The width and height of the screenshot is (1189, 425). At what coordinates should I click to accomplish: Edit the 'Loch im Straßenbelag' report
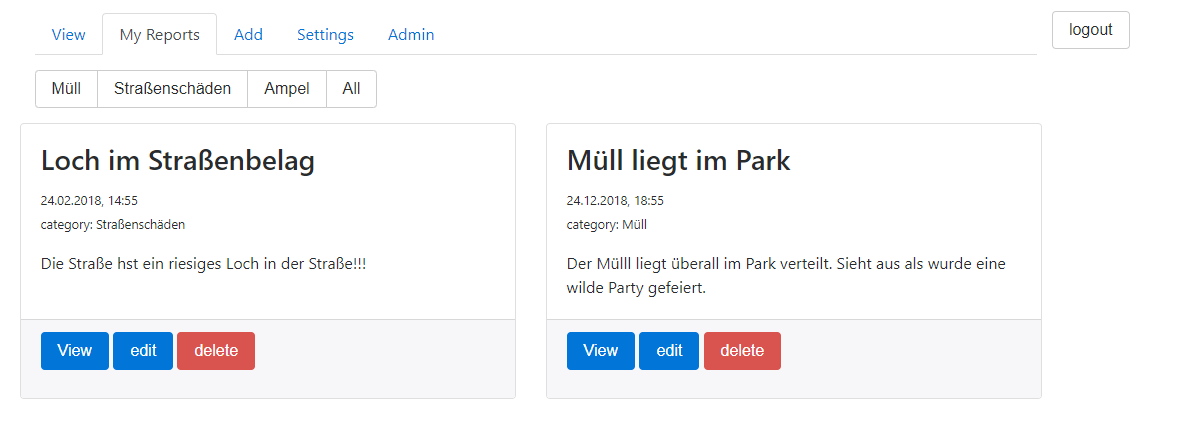(143, 351)
